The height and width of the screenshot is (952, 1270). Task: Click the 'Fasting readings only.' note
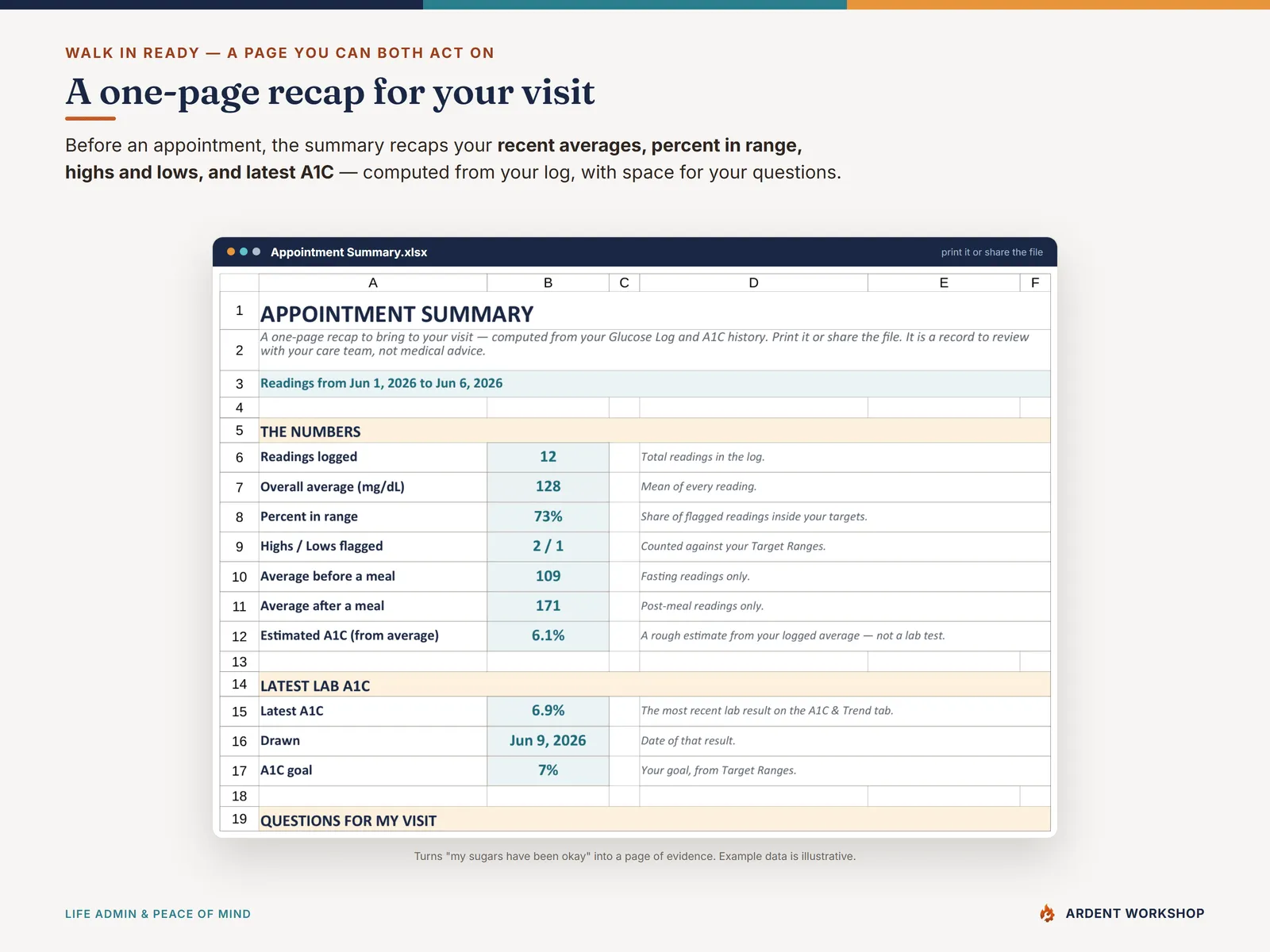click(695, 577)
